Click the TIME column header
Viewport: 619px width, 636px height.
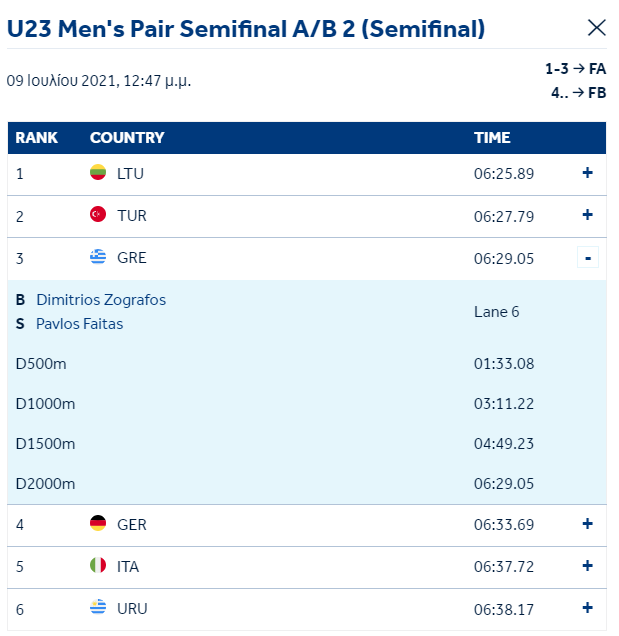(492, 138)
